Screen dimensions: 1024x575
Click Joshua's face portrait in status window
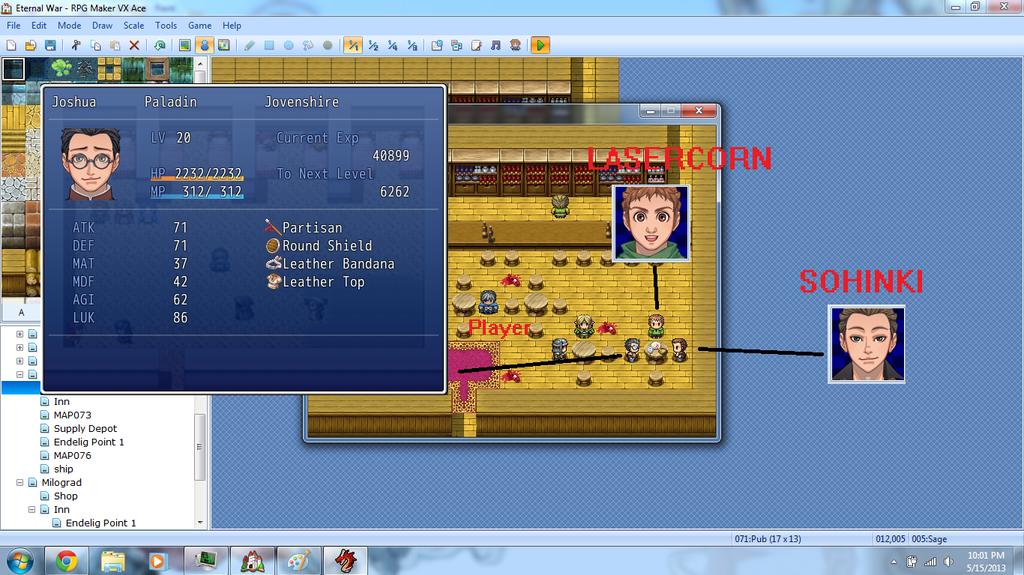click(x=91, y=164)
